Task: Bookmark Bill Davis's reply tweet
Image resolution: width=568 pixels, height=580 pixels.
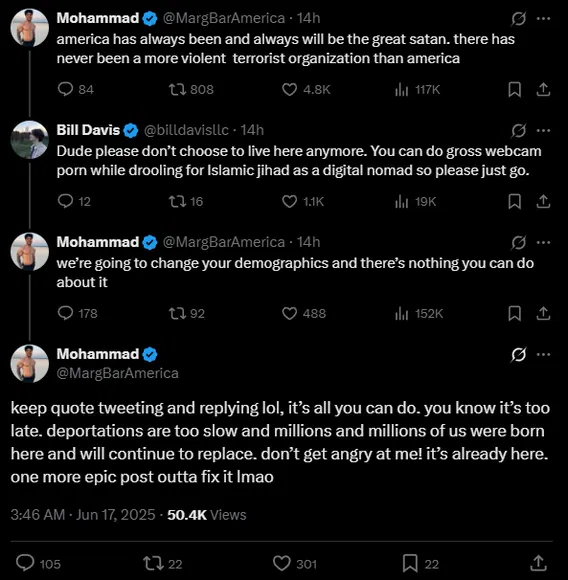Action: tap(514, 202)
